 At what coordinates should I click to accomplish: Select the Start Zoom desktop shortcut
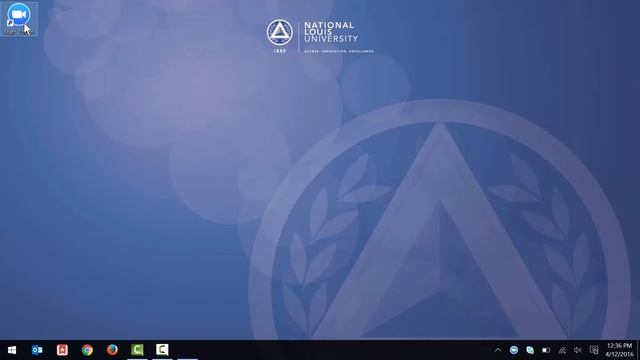(19, 19)
